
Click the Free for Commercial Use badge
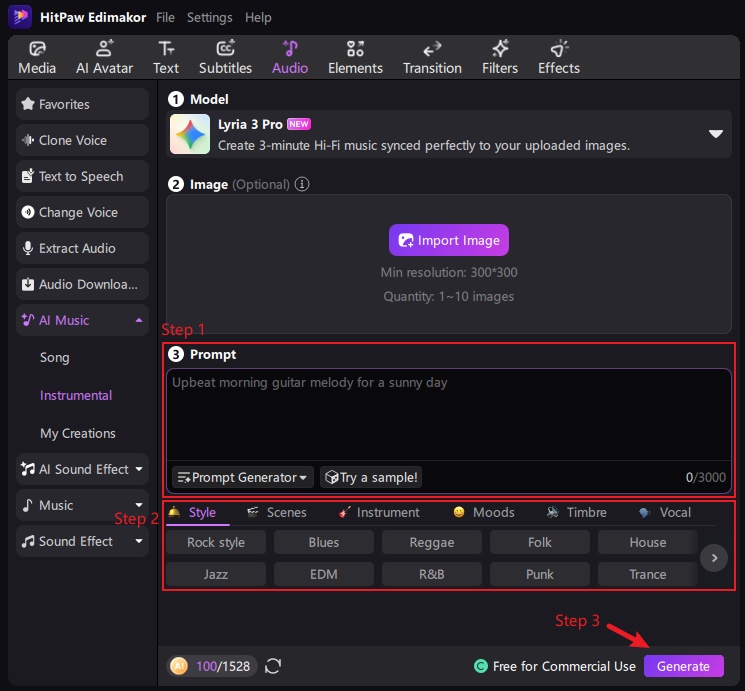click(554, 666)
